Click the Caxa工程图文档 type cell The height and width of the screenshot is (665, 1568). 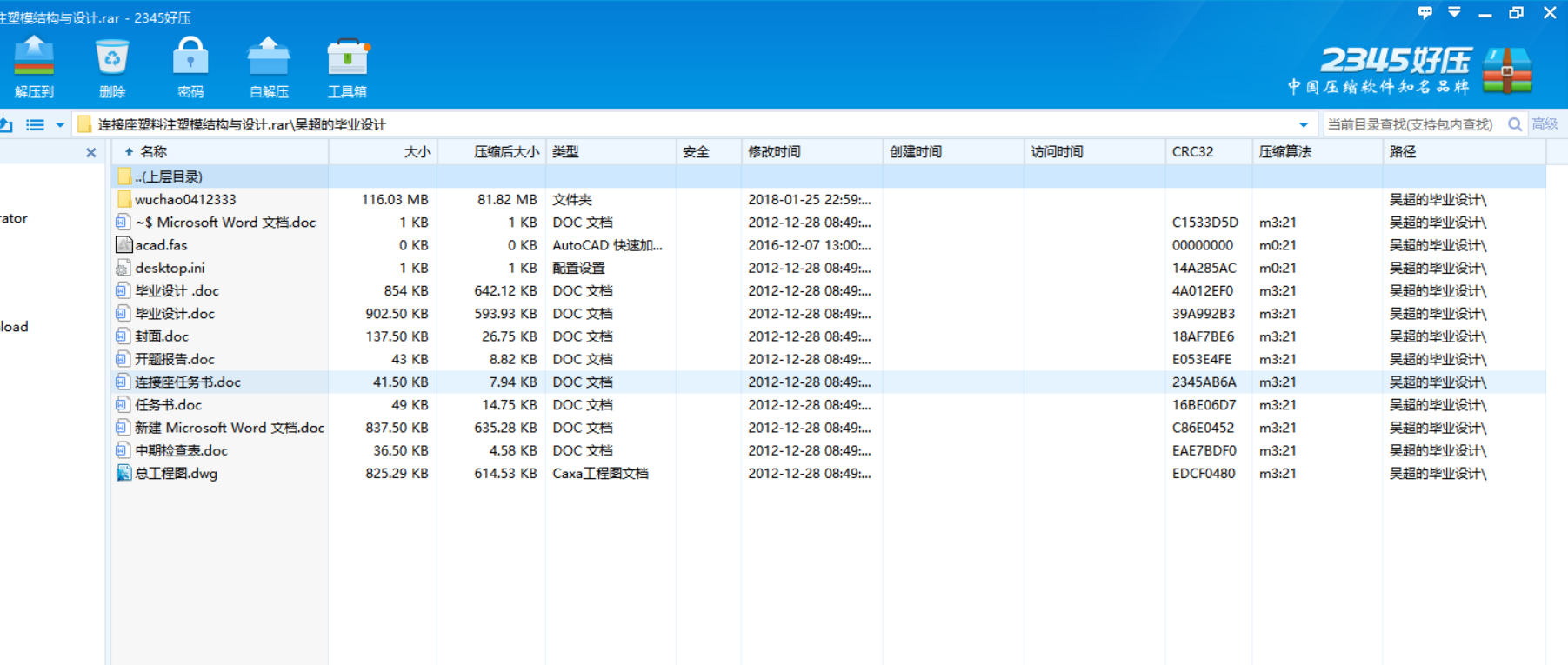pyautogui.click(x=600, y=473)
